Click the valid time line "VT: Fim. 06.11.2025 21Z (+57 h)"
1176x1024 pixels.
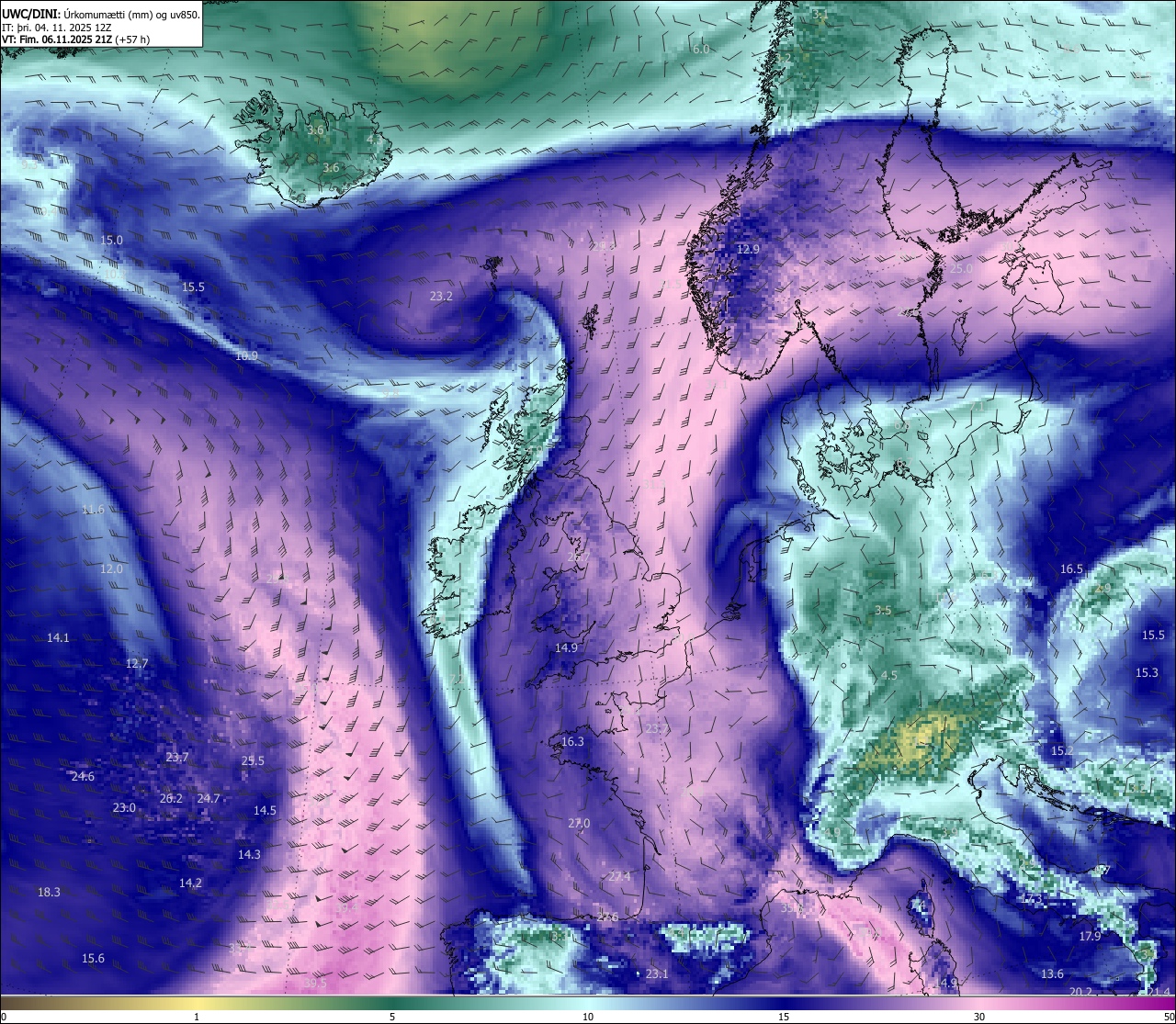click(76, 39)
